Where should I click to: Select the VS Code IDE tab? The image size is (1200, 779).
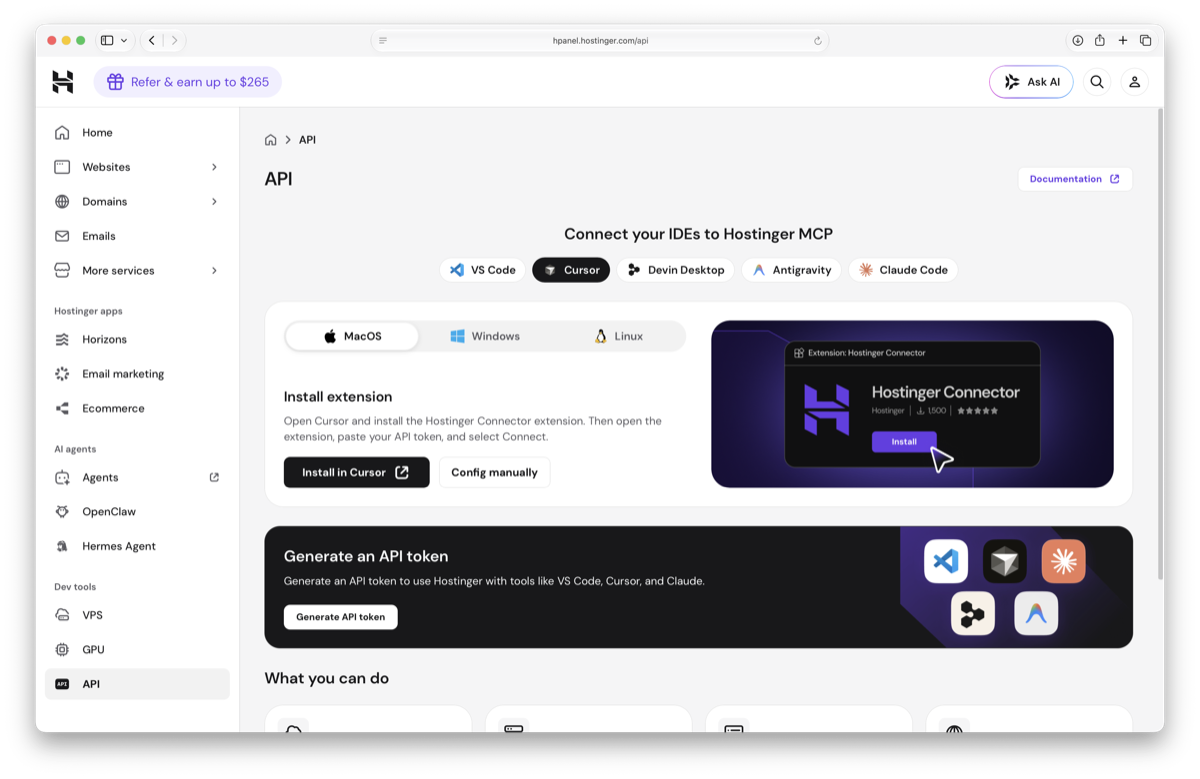483,270
